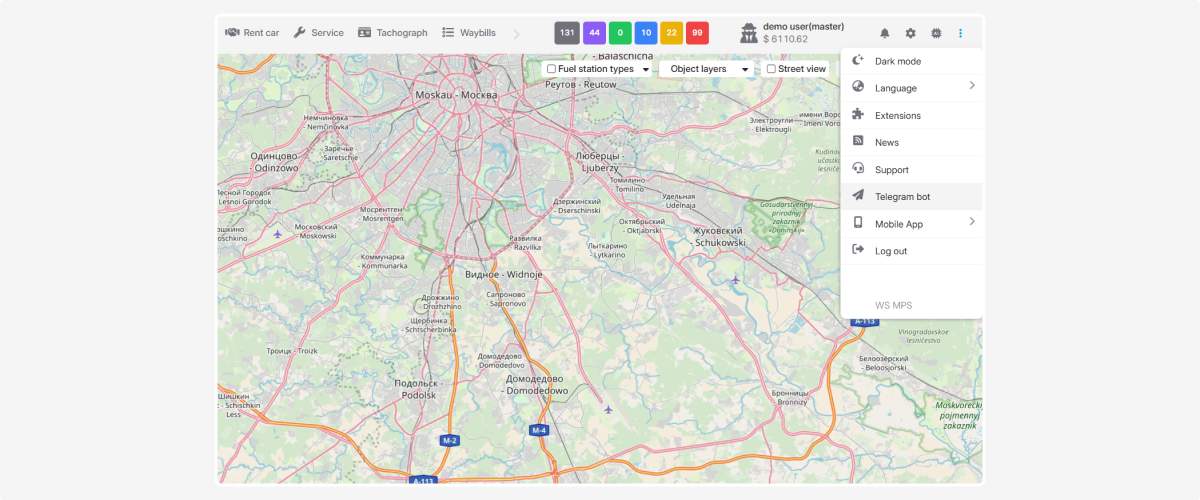This screenshot has width=1200, height=500.
Task: Click the Support headset icon
Action: [858, 169]
